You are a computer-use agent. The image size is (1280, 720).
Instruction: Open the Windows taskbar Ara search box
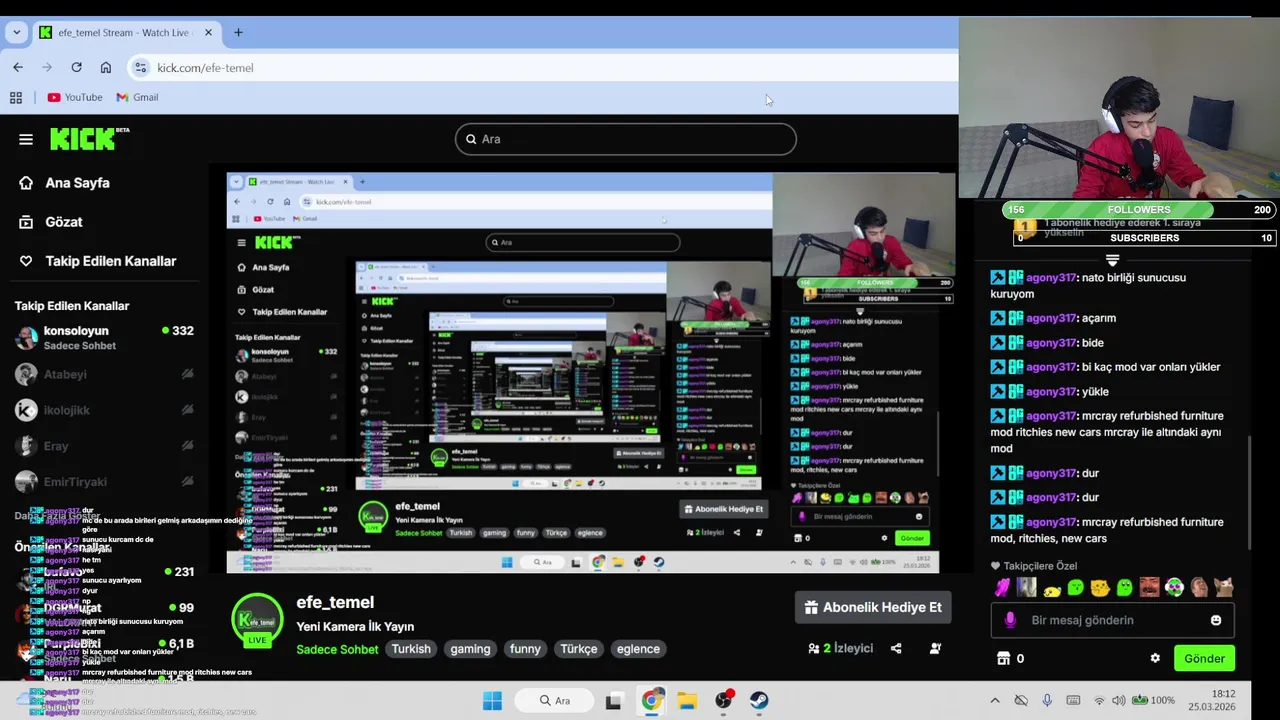coord(555,701)
